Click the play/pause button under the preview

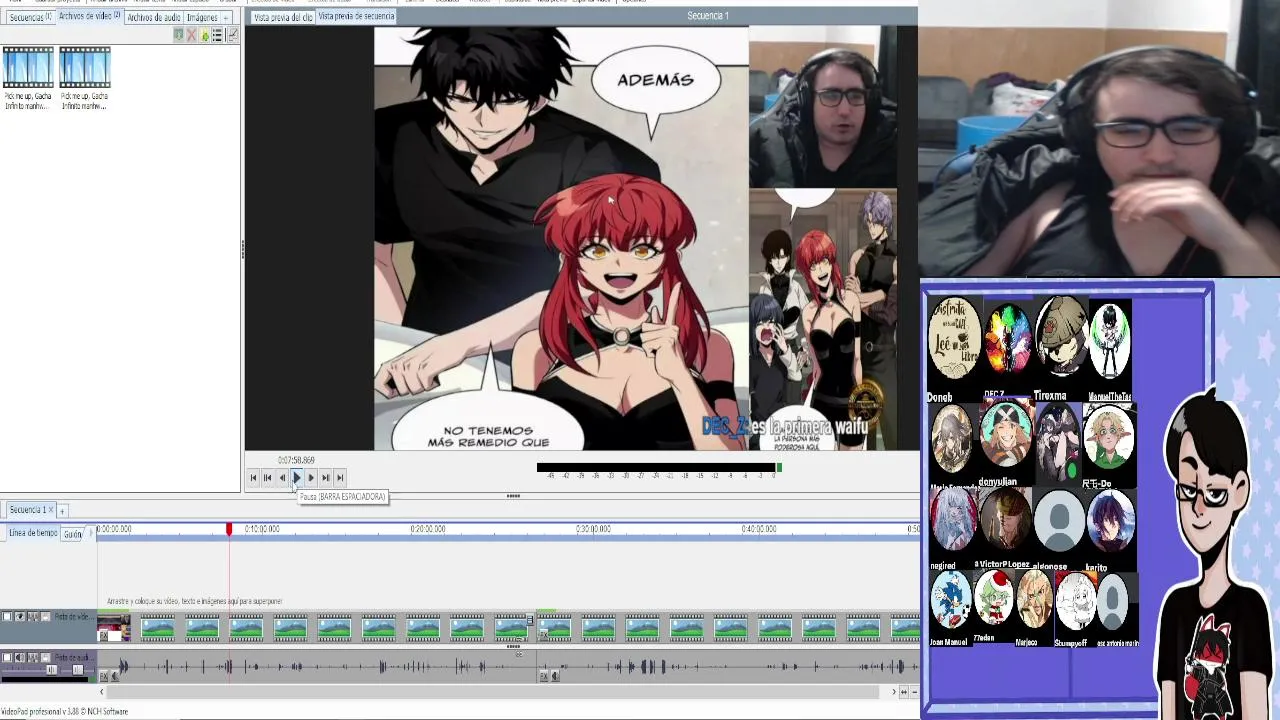(296, 478)
